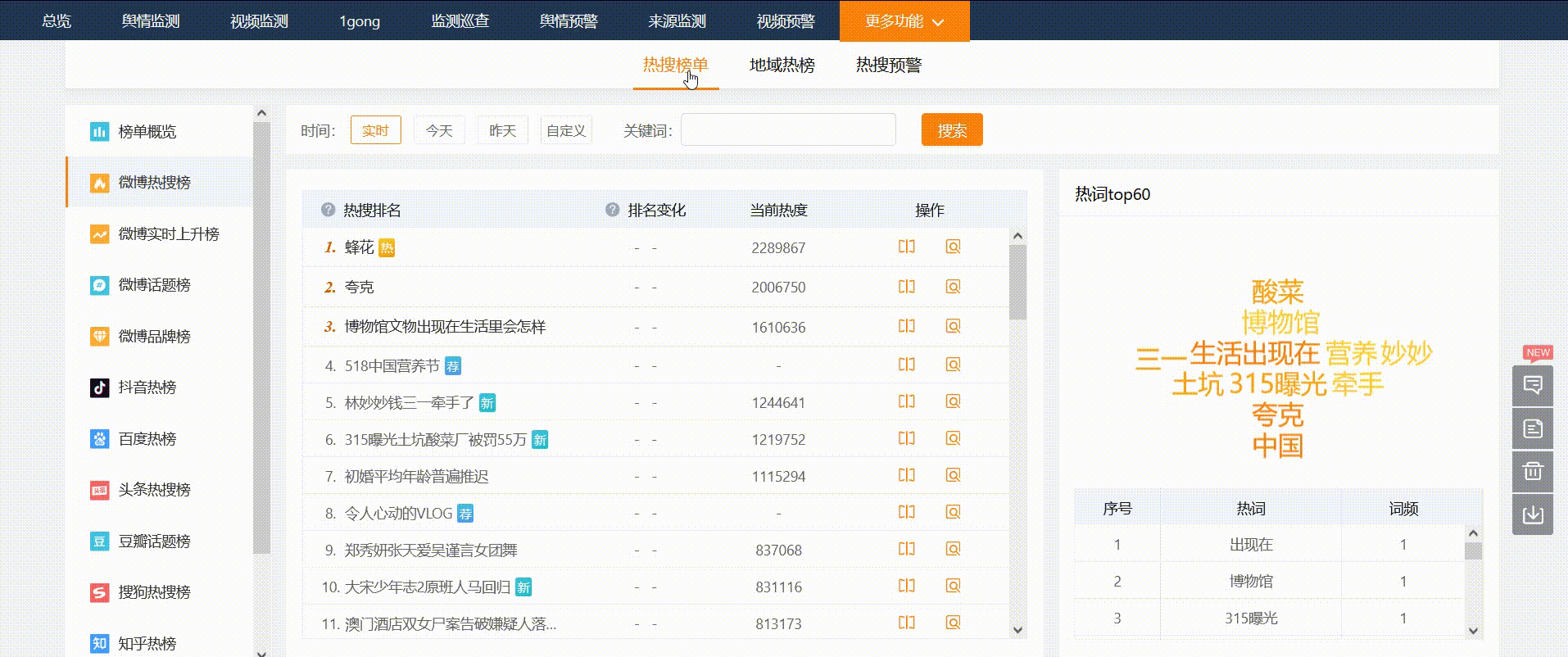This screenshot has height=657, width=1568.
Task: Click the download floating button
Action: point(1533,514)
